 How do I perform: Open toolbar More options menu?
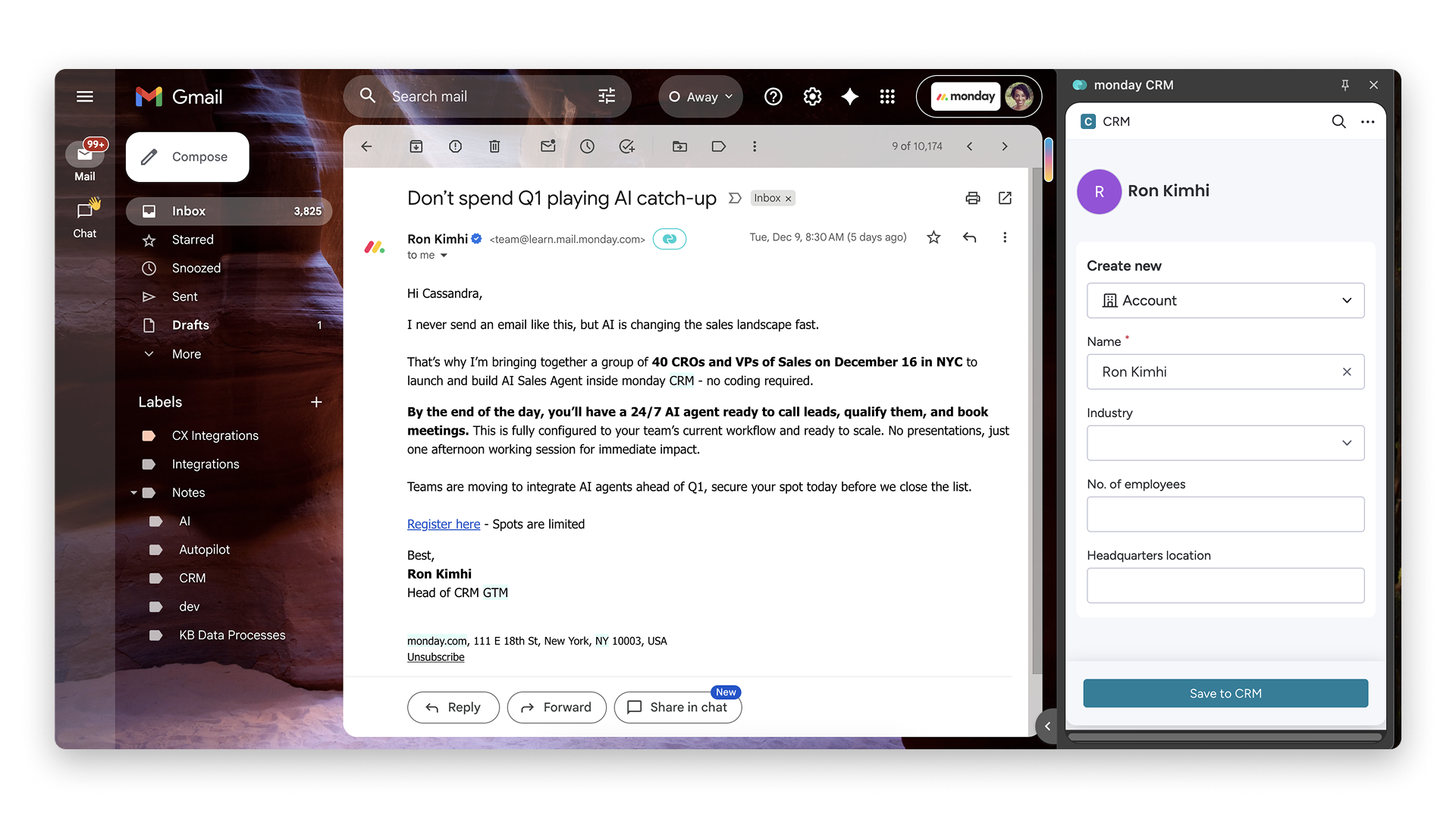(755, 146)
